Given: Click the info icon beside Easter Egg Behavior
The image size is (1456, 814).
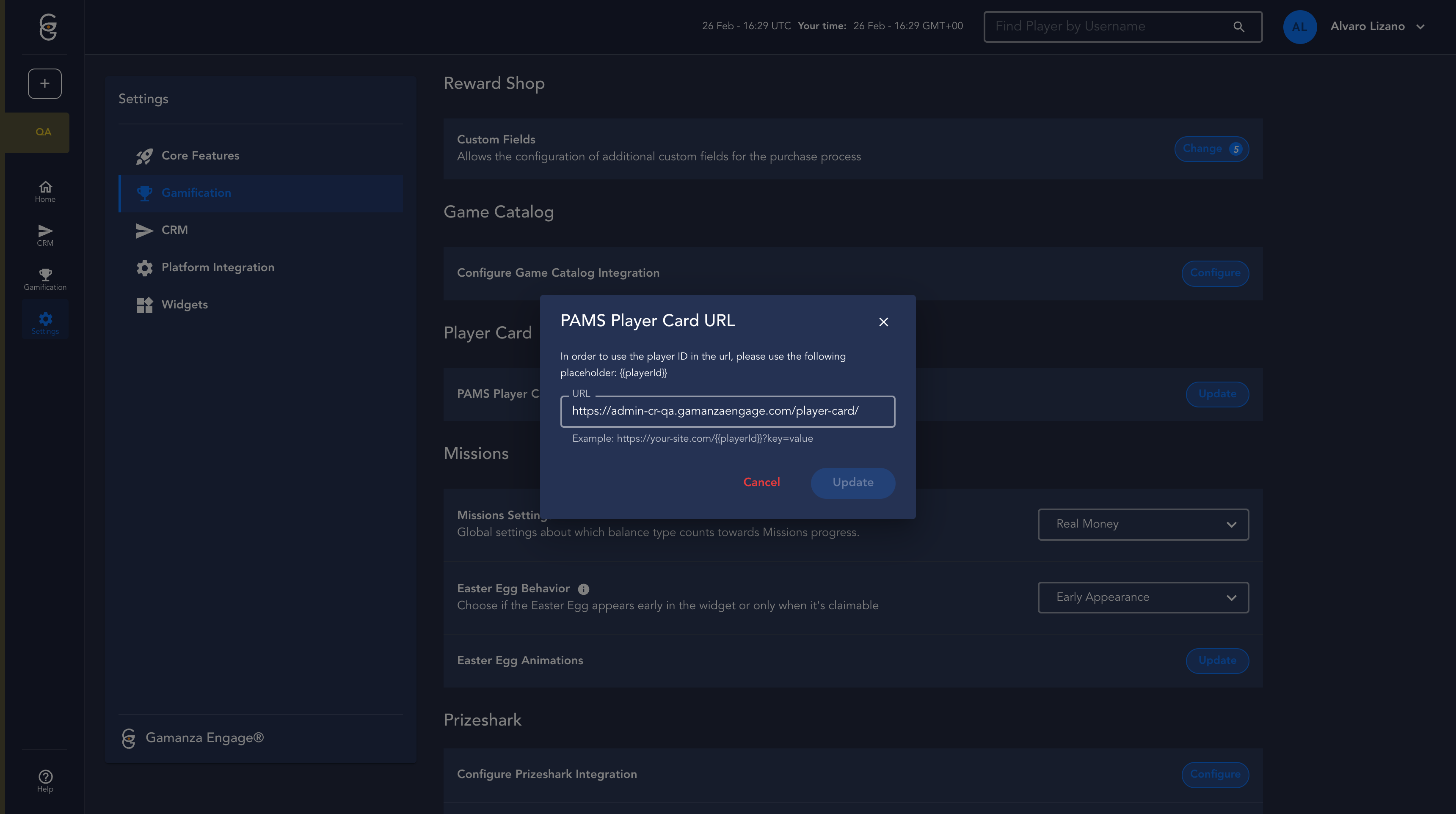Looking at the screenshot, I should [x=583, y=589].
